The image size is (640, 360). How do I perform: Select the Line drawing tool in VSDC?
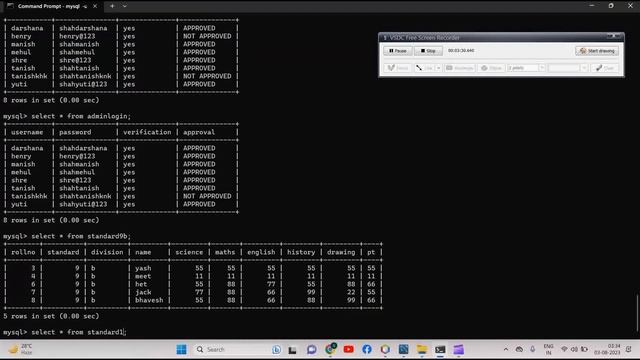[424, 68]
